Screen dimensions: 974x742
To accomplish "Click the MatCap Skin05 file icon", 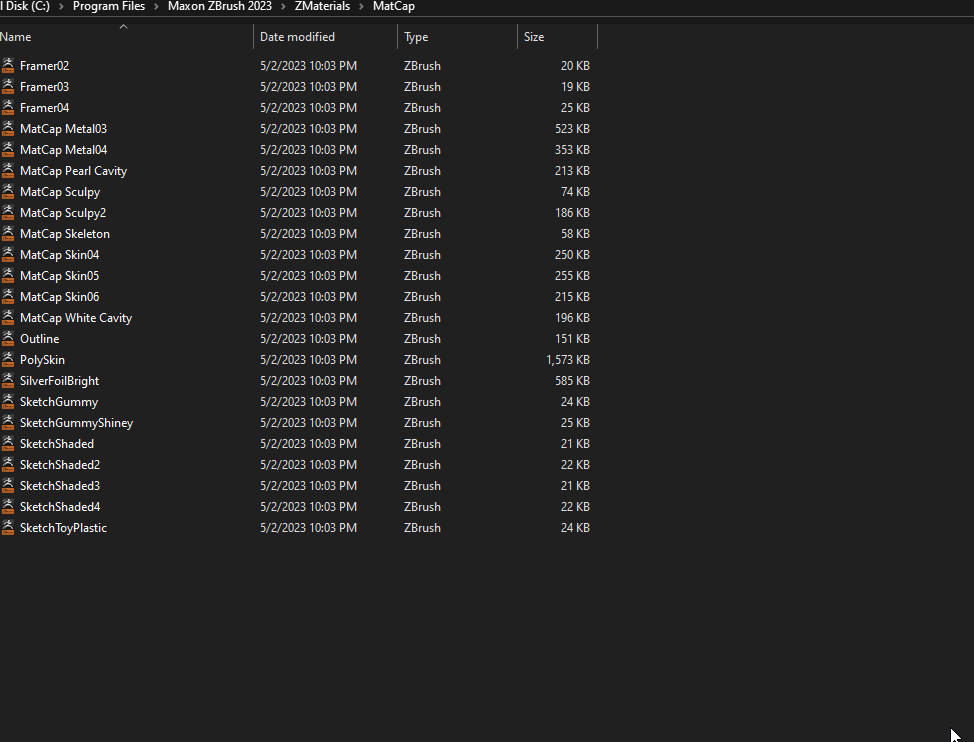I will (8, 276).
